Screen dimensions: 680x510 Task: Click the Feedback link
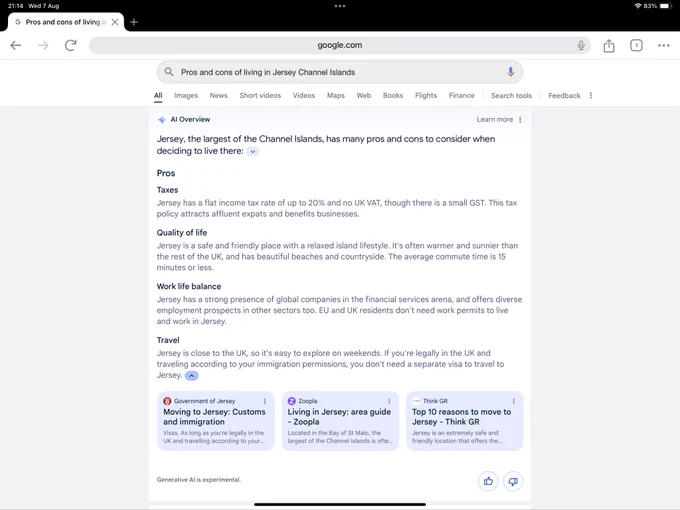coord(564,95)
